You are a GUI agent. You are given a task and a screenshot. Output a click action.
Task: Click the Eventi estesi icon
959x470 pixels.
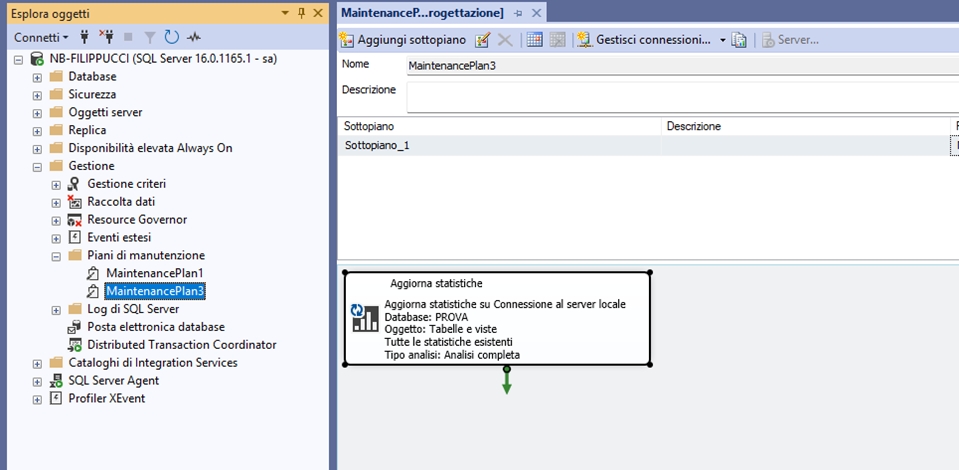coord(75,237)
